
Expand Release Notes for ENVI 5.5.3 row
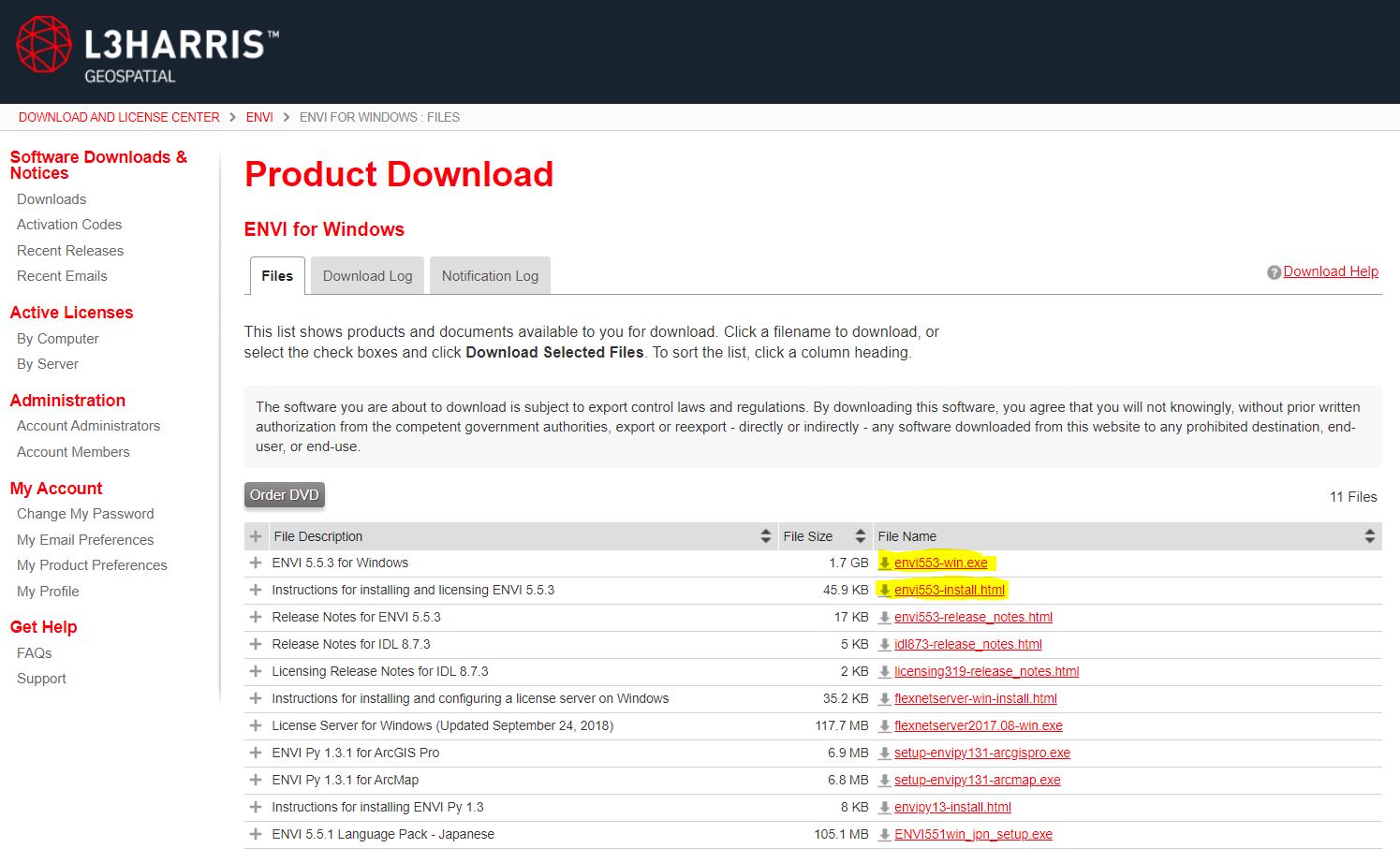click(255, 618)
